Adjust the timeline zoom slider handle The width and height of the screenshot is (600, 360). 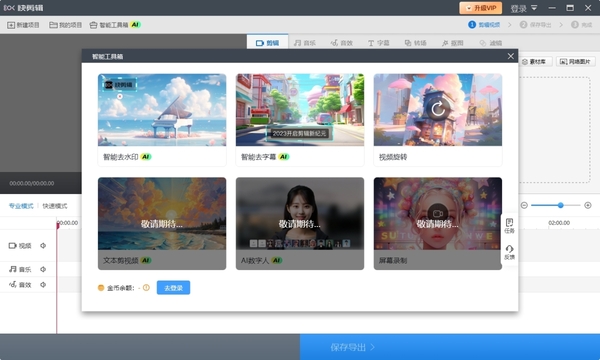click(561, 205)
